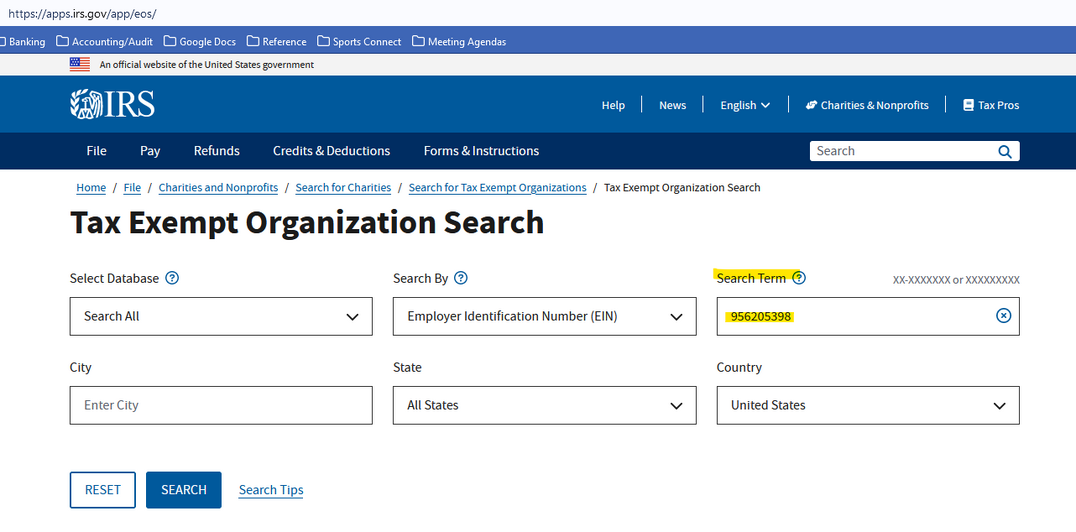
Task: Expand the Select Database dropdown
Action: [221, 316]
